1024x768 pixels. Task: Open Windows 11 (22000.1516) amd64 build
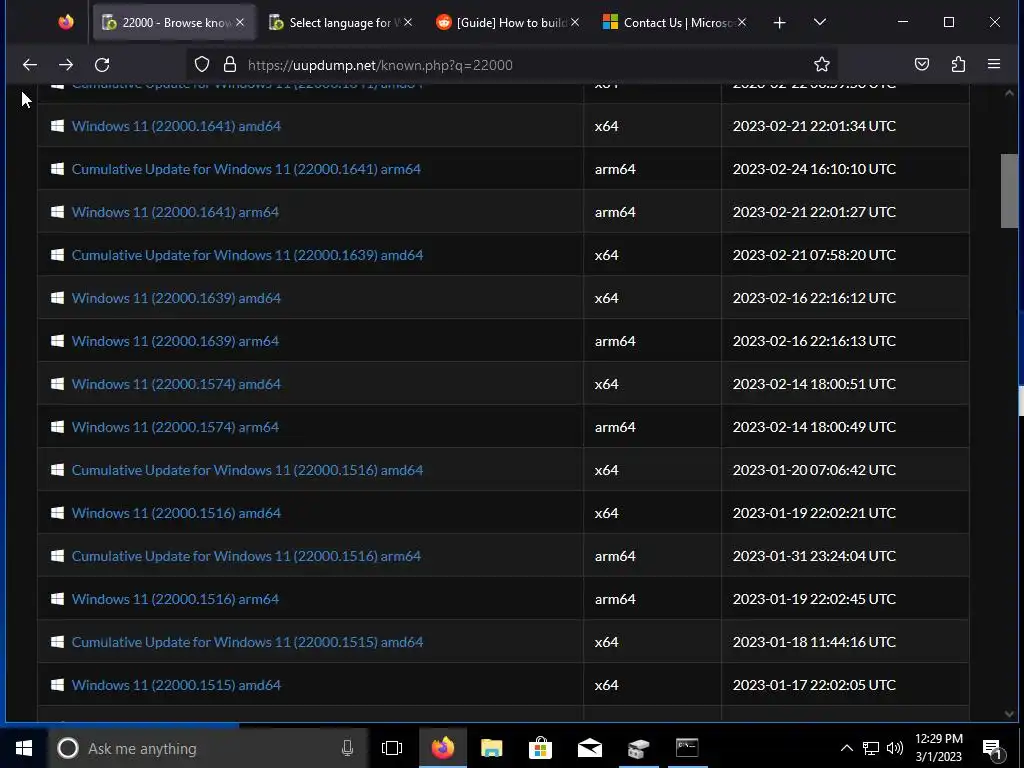[x=176, y=513]
